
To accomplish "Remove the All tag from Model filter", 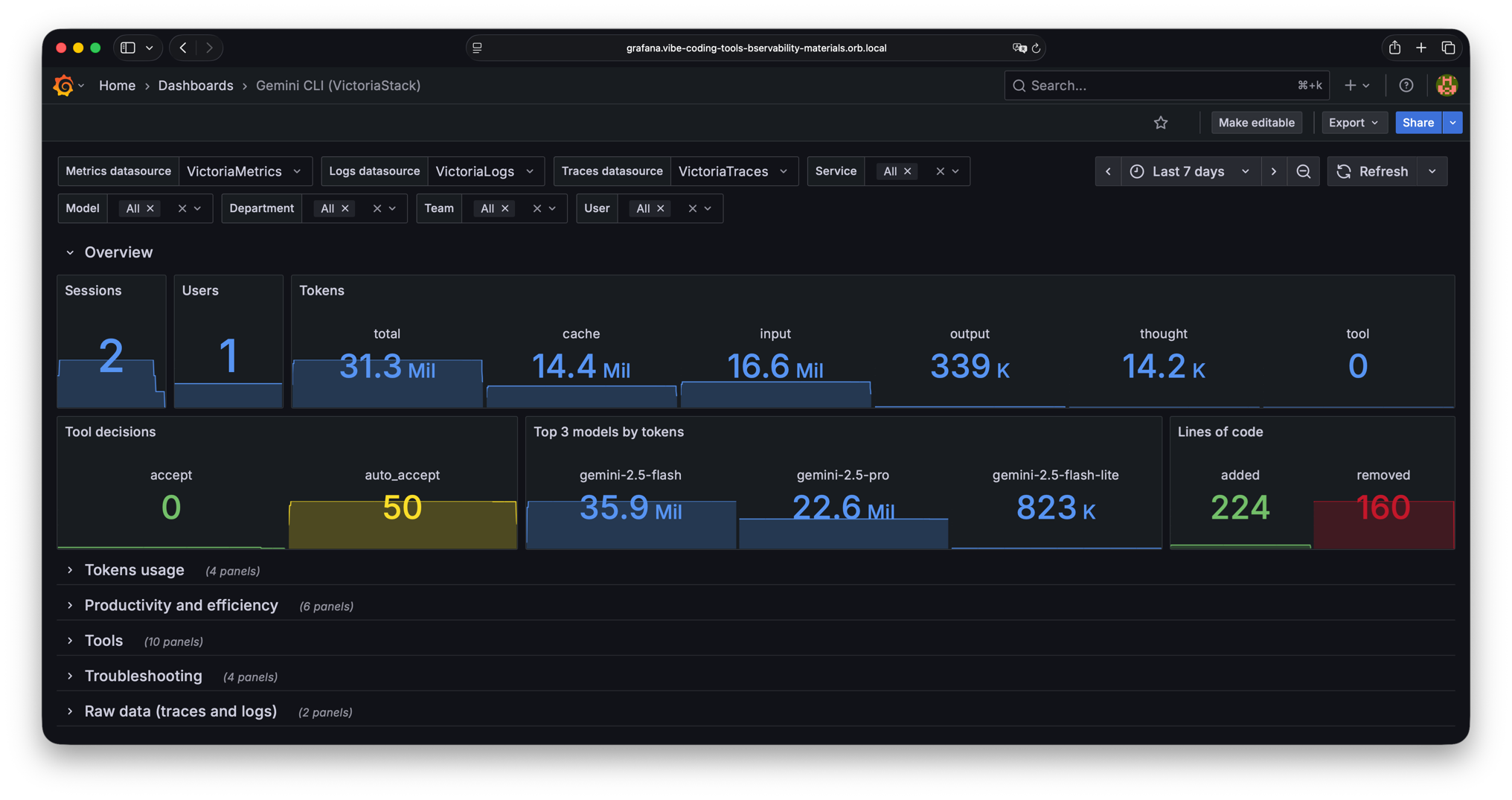I will pyautogui.click(x=150, y=208).
